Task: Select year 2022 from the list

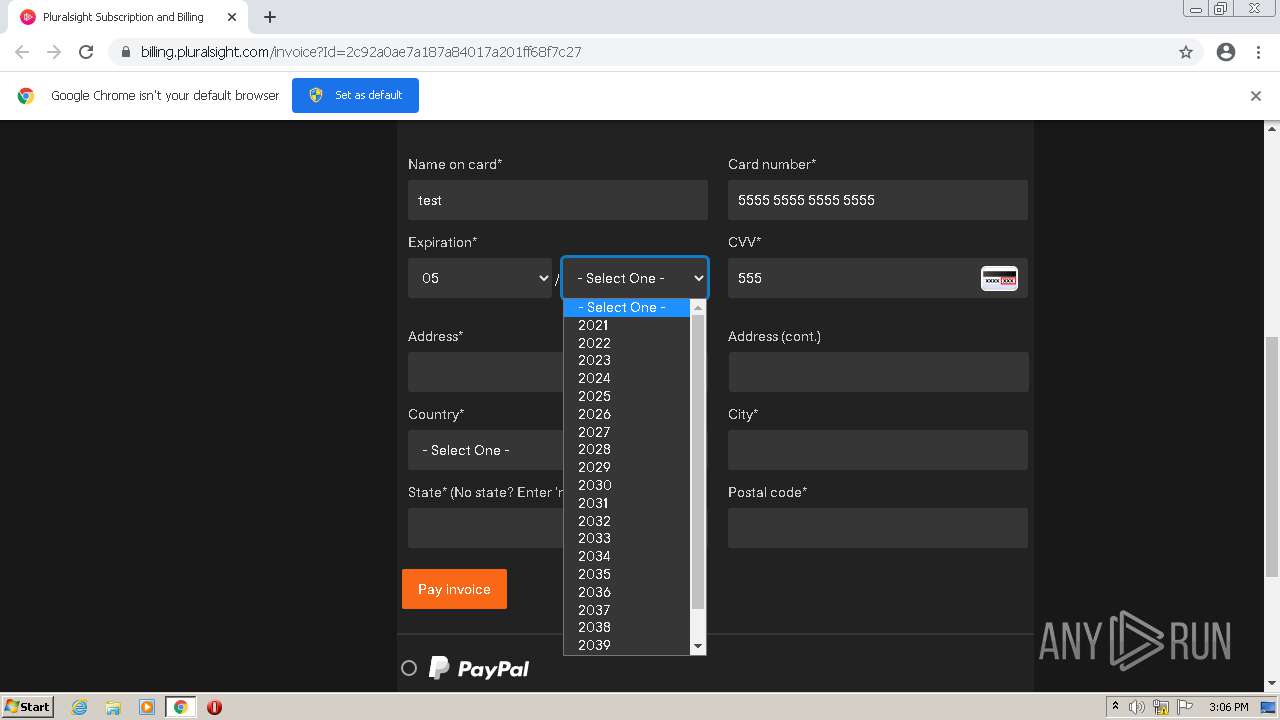Action: click(x=627, y=343)
